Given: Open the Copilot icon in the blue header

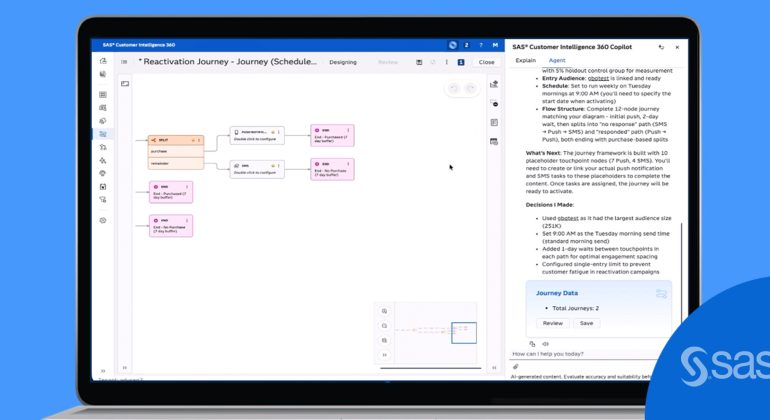Looking at the screenshot, I should pyautogui.click(x=452, y=45).
